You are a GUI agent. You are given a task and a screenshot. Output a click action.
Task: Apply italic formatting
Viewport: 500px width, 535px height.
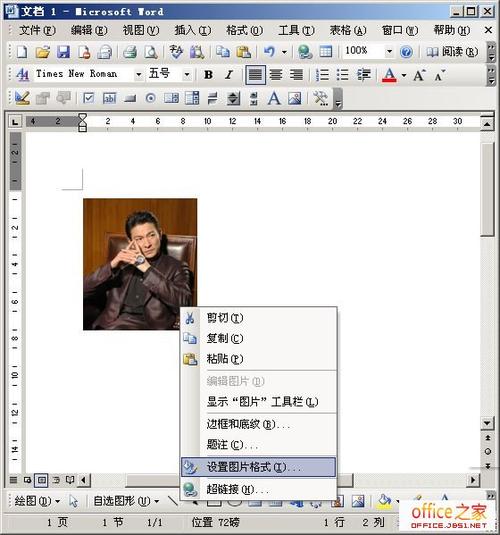(229, 74)
